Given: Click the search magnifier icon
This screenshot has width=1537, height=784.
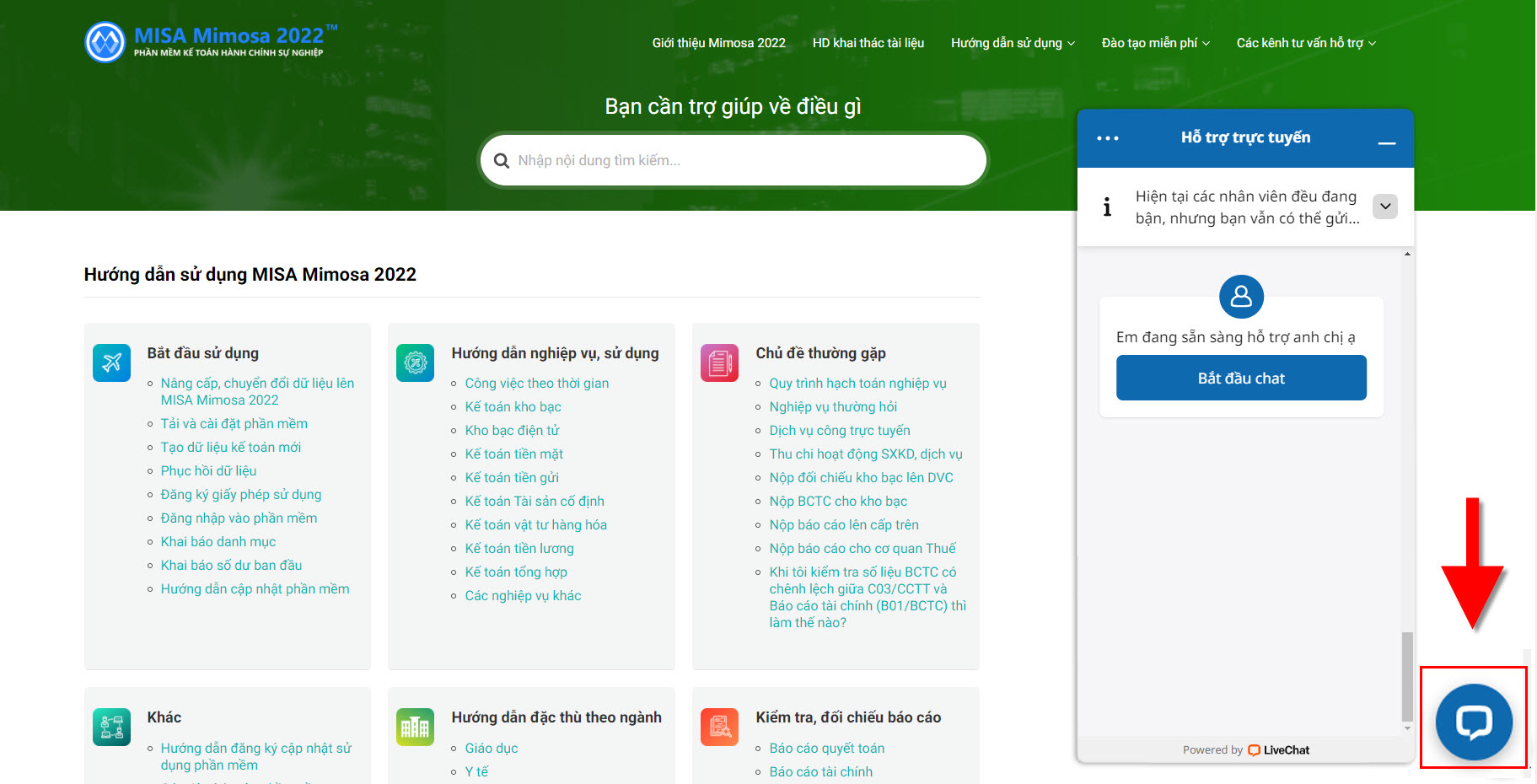Looking at the screenshot, I should point(502,160).
